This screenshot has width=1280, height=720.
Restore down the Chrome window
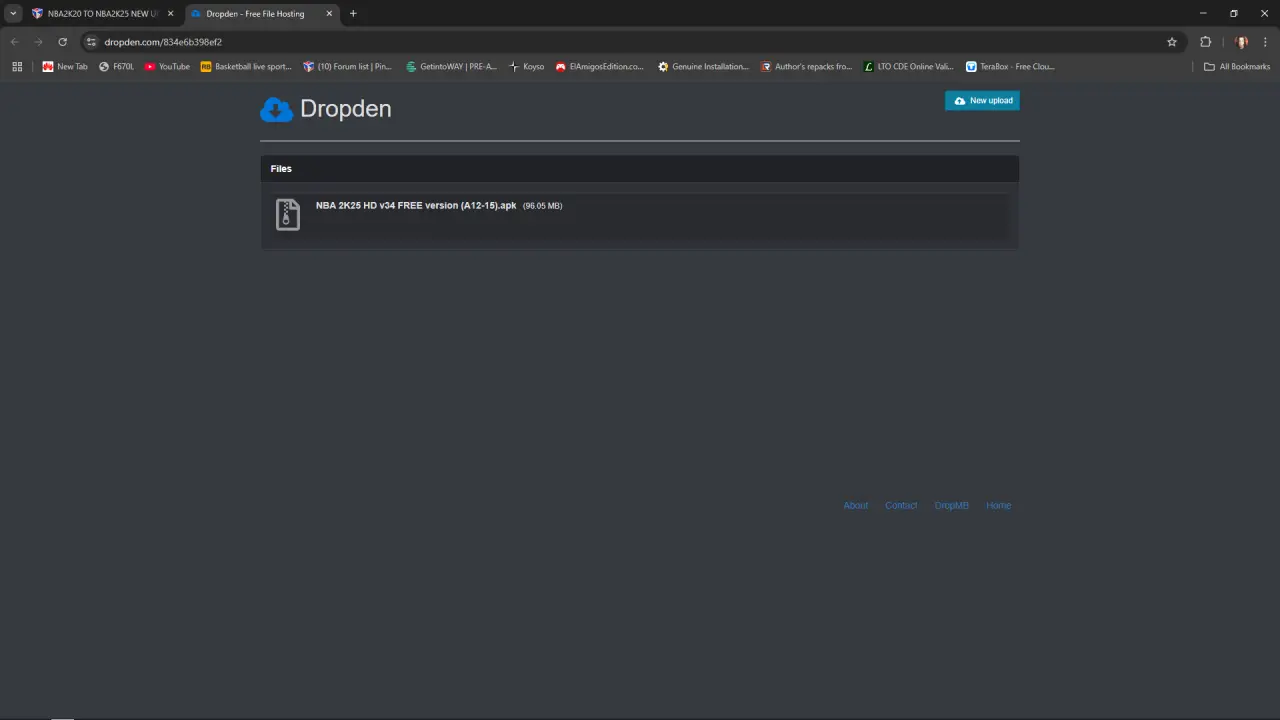[x=1234, y=14]
